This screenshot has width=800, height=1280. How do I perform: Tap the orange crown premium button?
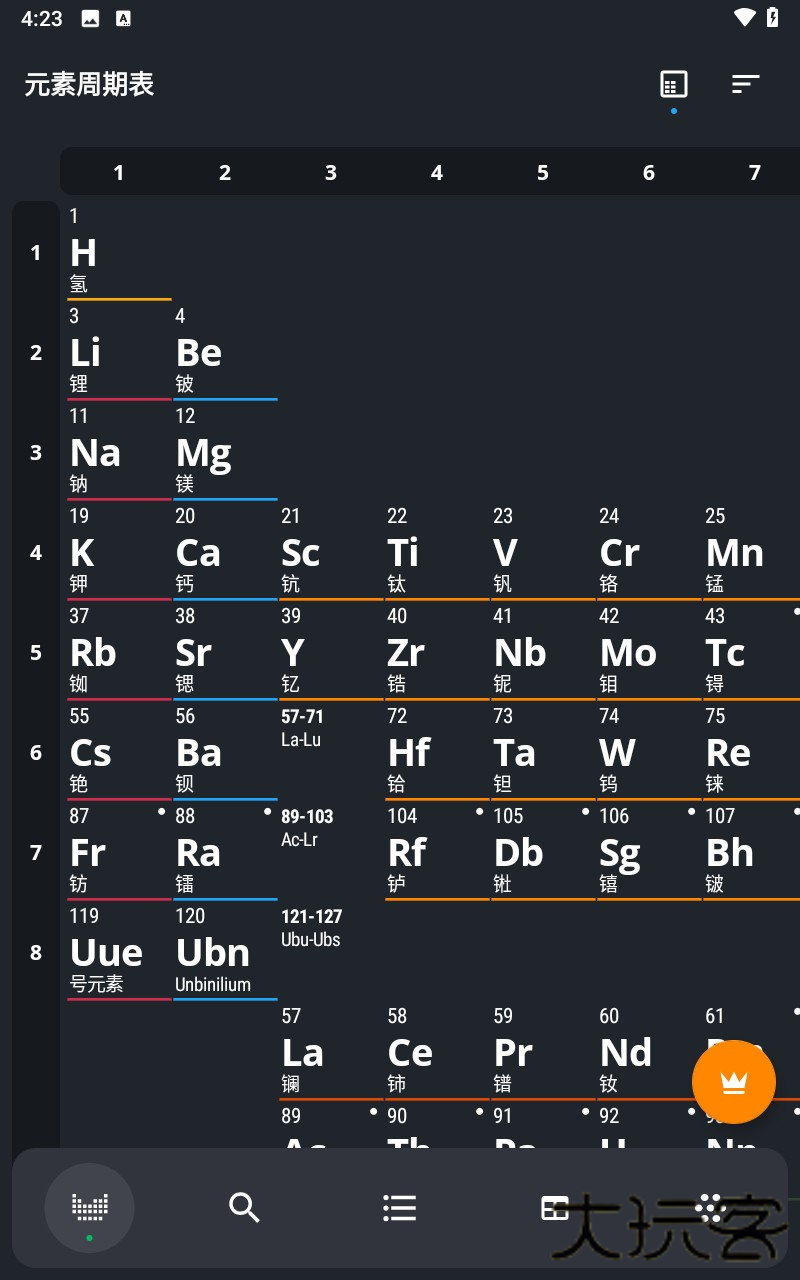(x=734, y=1082)
